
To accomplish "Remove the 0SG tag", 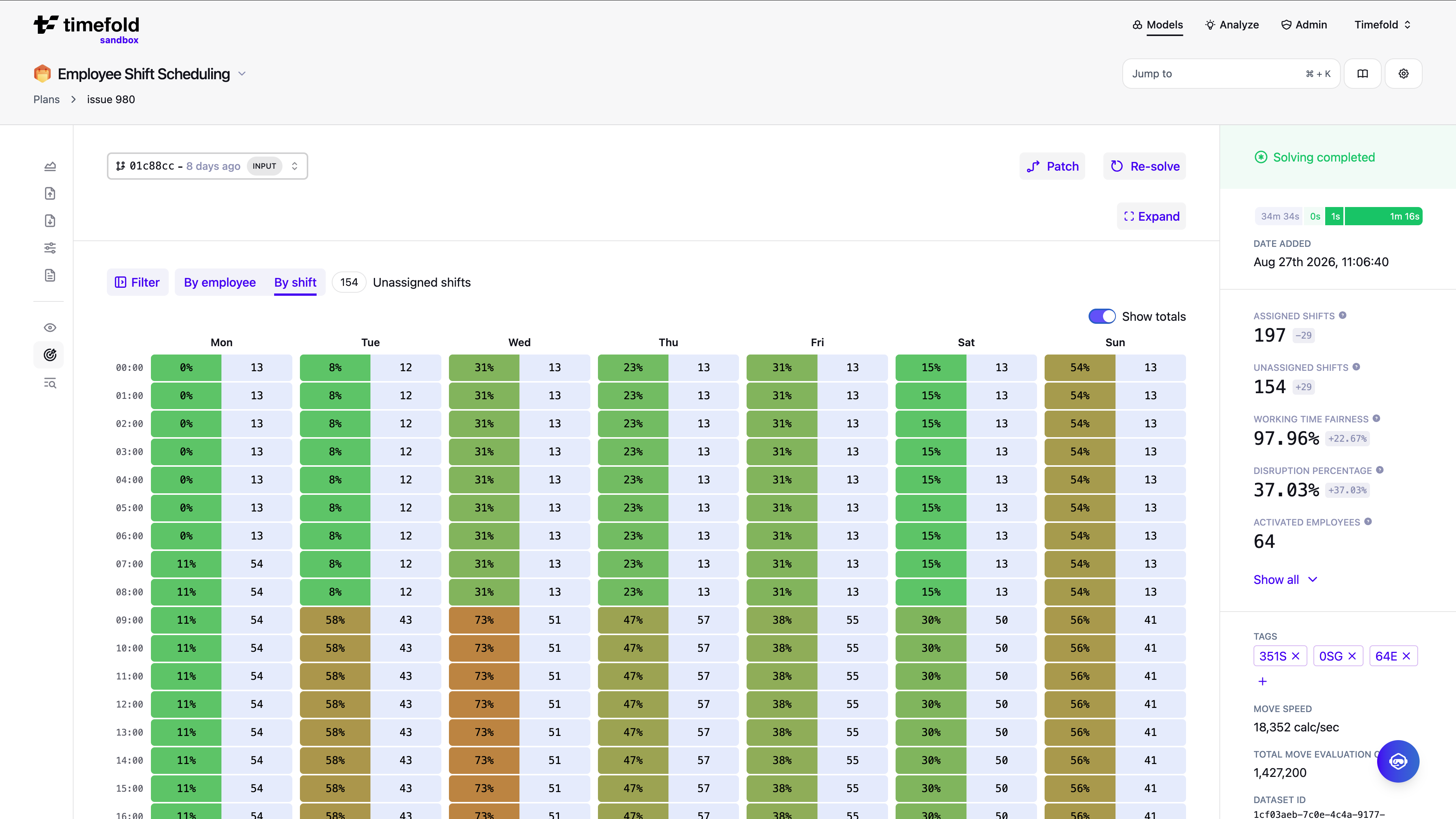I will [1352, 656].
